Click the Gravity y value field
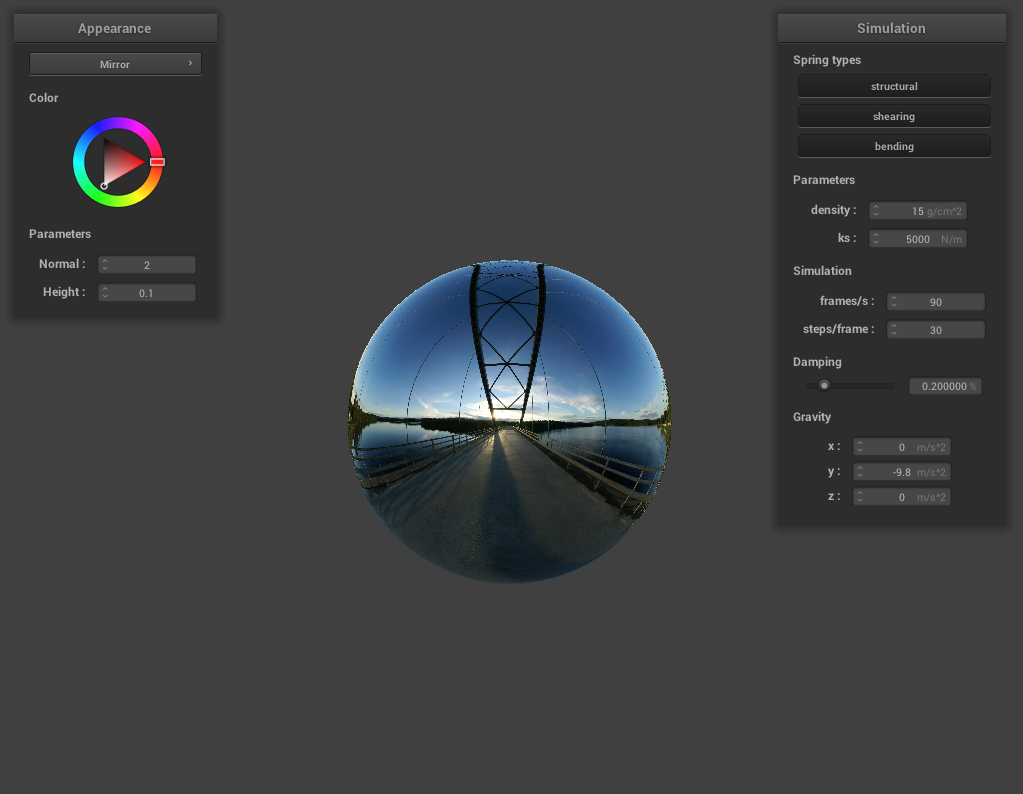The image size is (1023, 794). 902,472
